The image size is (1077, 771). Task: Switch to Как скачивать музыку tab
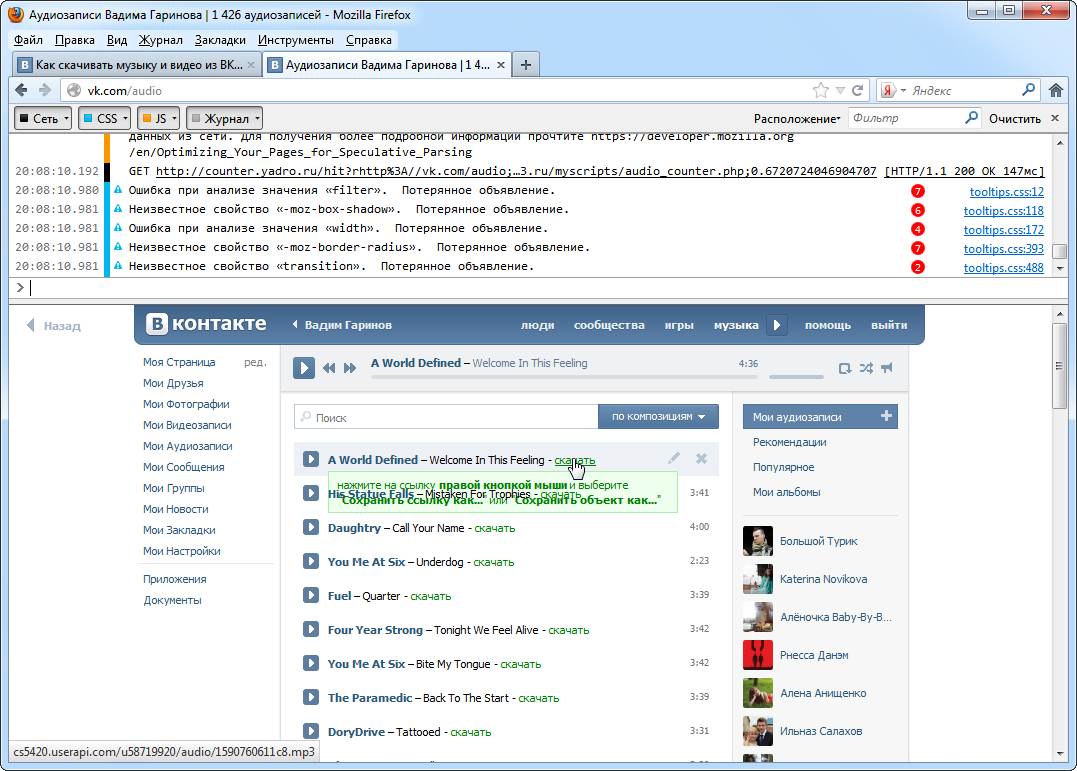click(137, 65)
